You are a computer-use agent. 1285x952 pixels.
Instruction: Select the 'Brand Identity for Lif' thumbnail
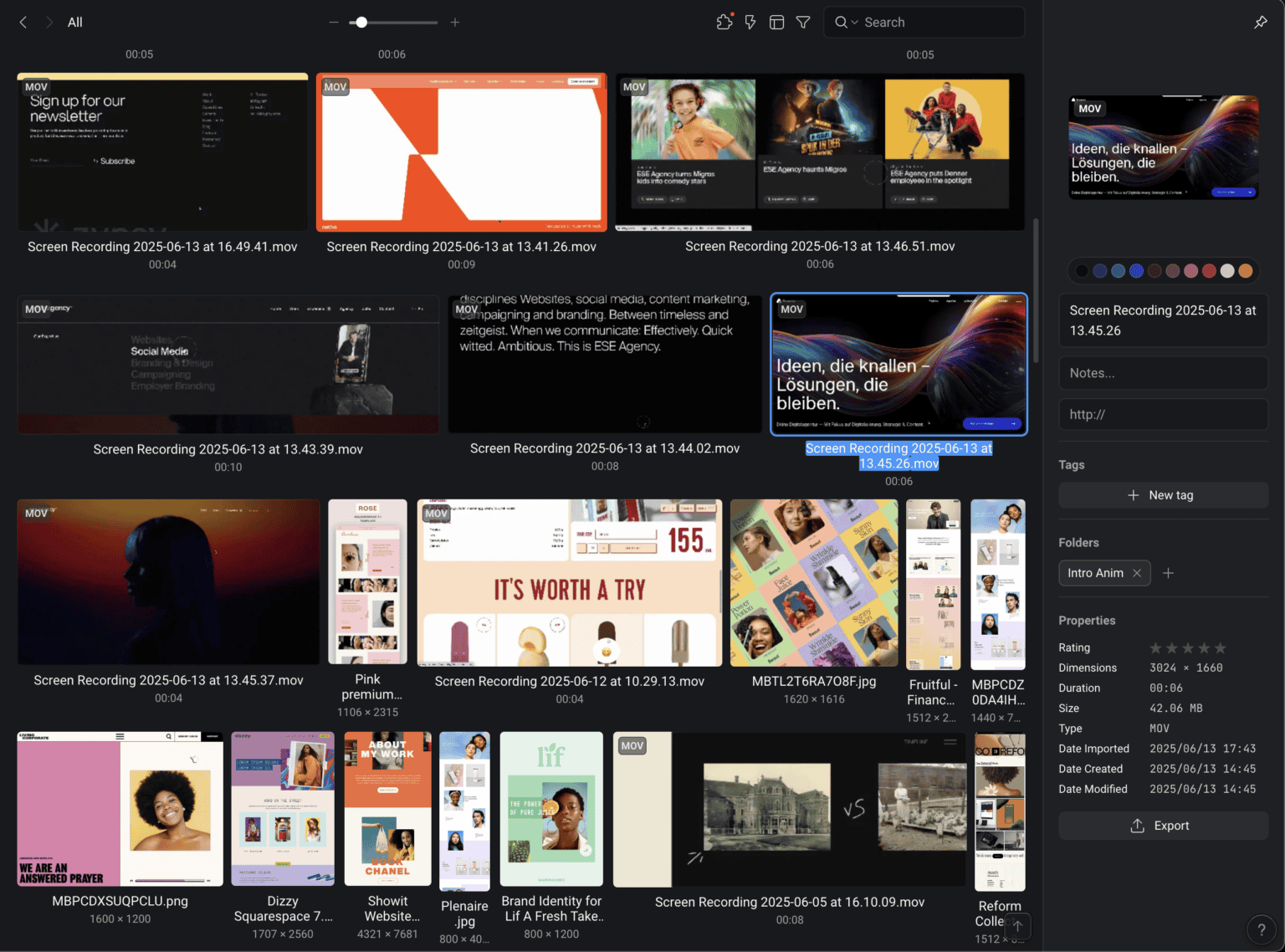click(551, 809)
